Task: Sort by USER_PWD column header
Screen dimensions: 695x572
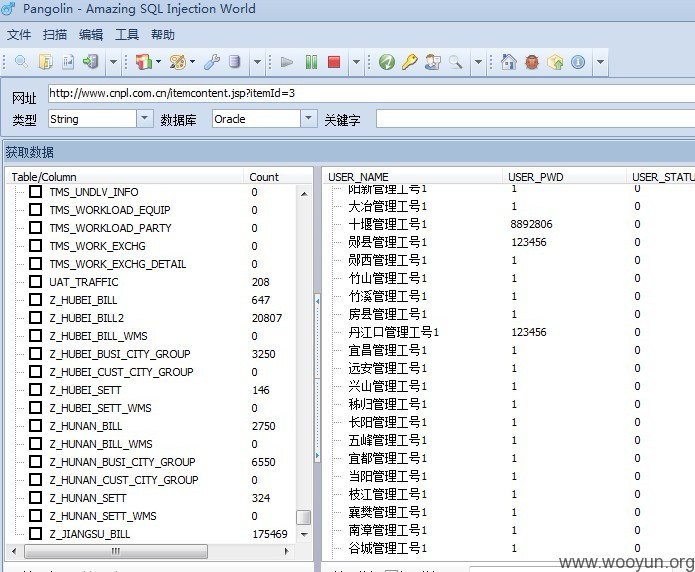Action: (x=564, y=177)
